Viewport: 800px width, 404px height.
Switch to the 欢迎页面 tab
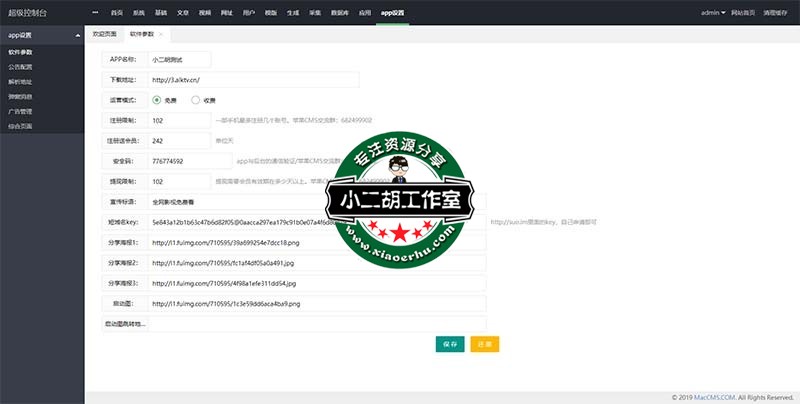pyautogui.click(x=103, y=34)
